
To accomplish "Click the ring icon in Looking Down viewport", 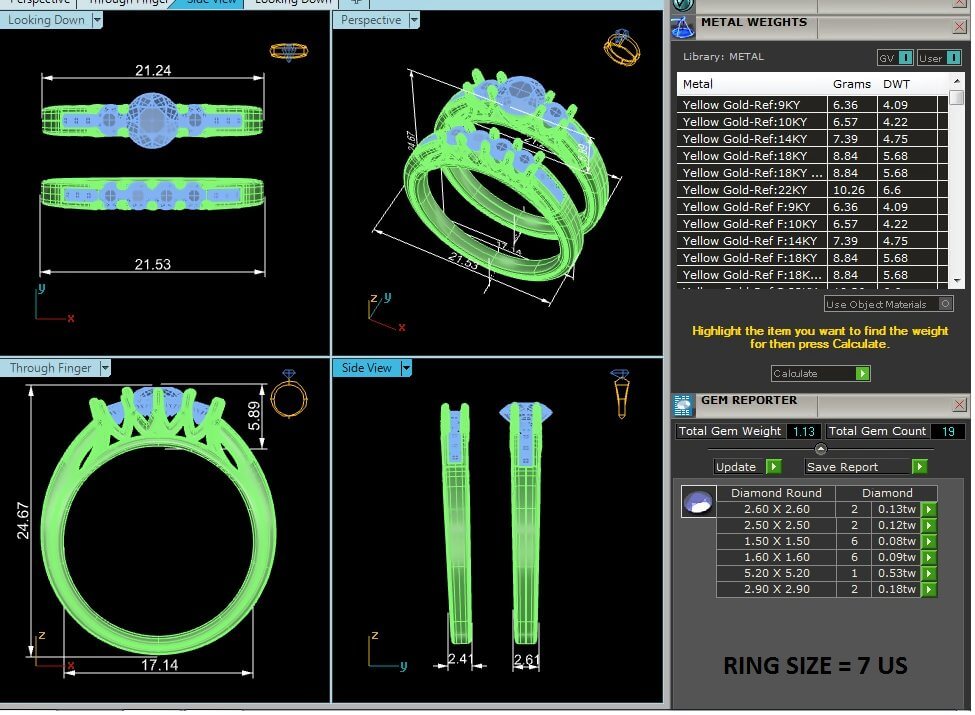I will tap(286, 51).
